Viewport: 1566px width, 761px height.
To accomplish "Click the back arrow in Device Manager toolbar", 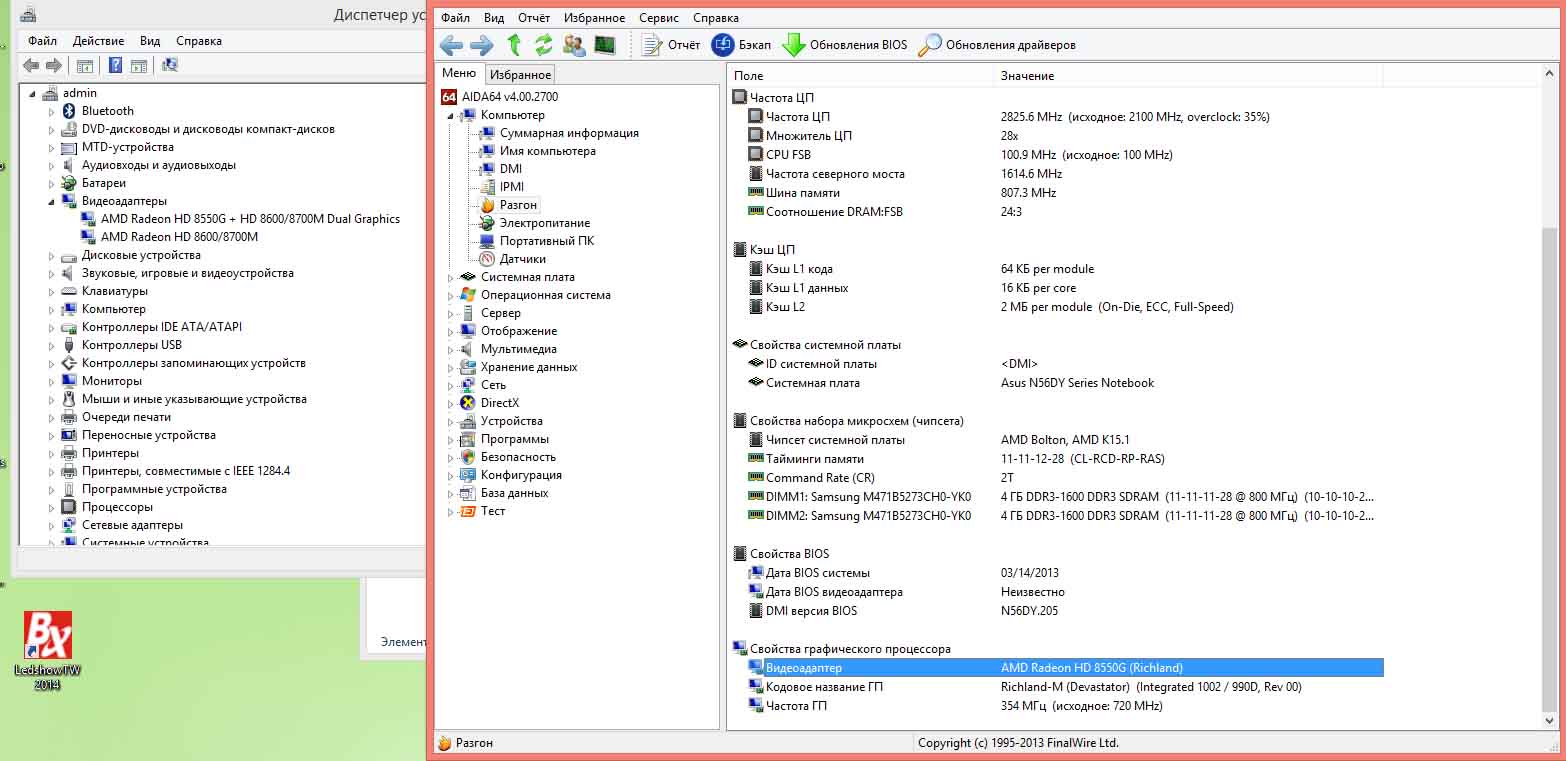I will [x=31, y=66].
